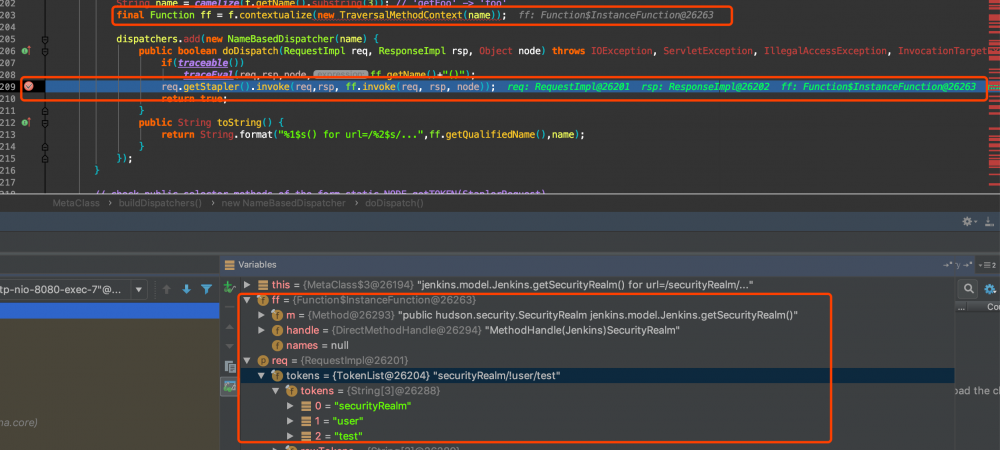Click the search magnifier icon on right panel
This screenshot has height=450, width=1000.
(966, 289)
